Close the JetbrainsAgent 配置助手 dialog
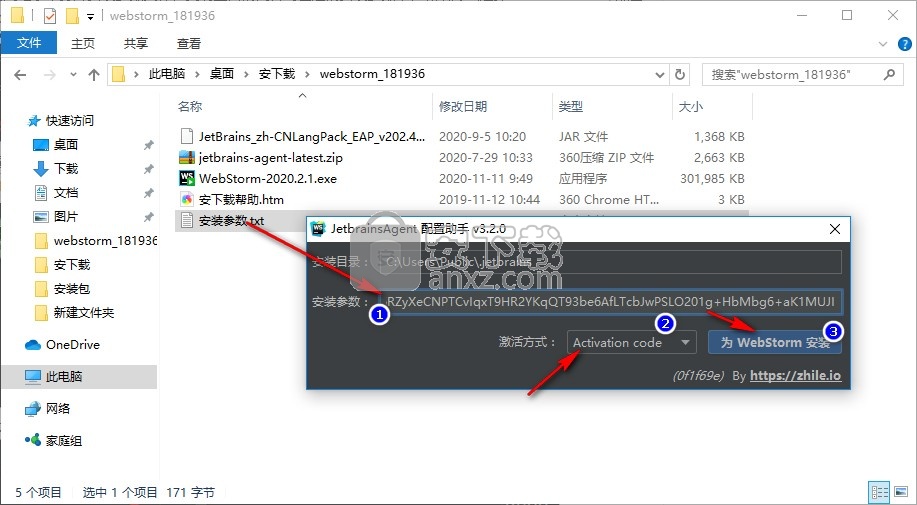This screenshot has width=917, height=505. point(835,229)
